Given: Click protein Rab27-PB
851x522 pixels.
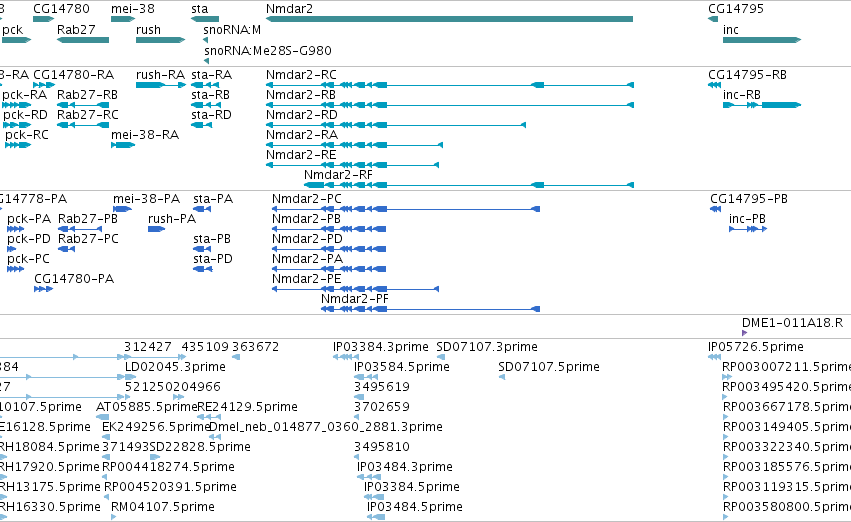Looking at the screenshot, I should coord(80,229).
